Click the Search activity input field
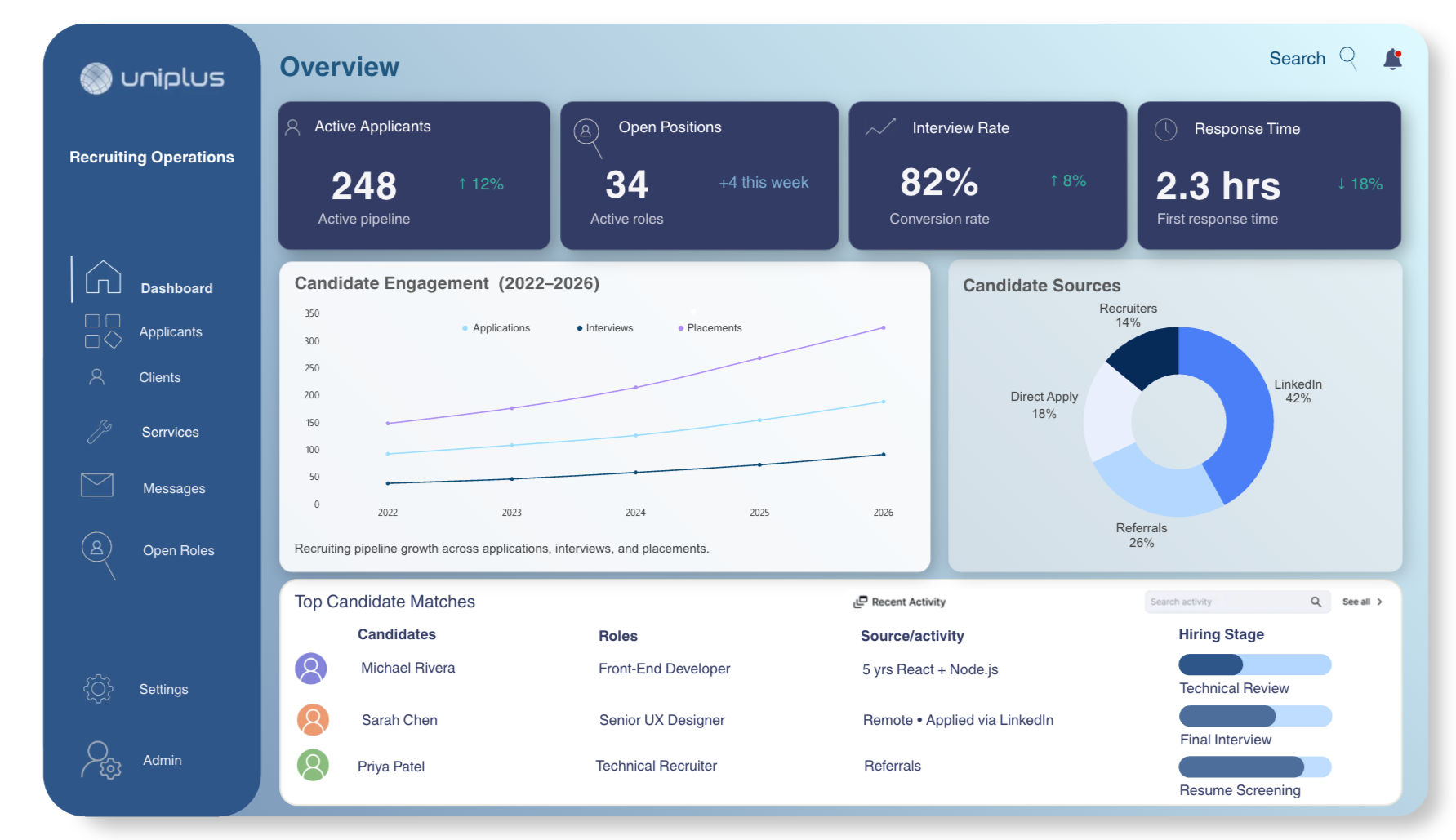 point(1237,602)
